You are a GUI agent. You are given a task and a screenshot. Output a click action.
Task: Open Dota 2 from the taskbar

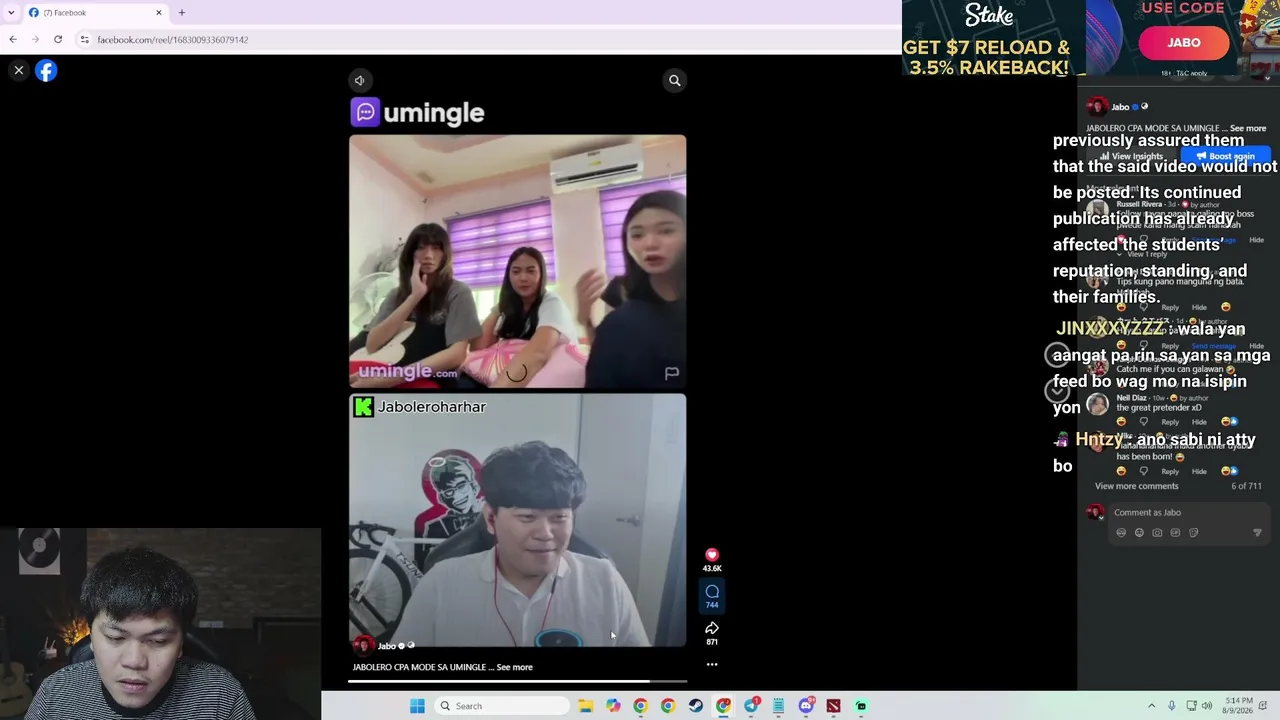click(x=833, y=706)
